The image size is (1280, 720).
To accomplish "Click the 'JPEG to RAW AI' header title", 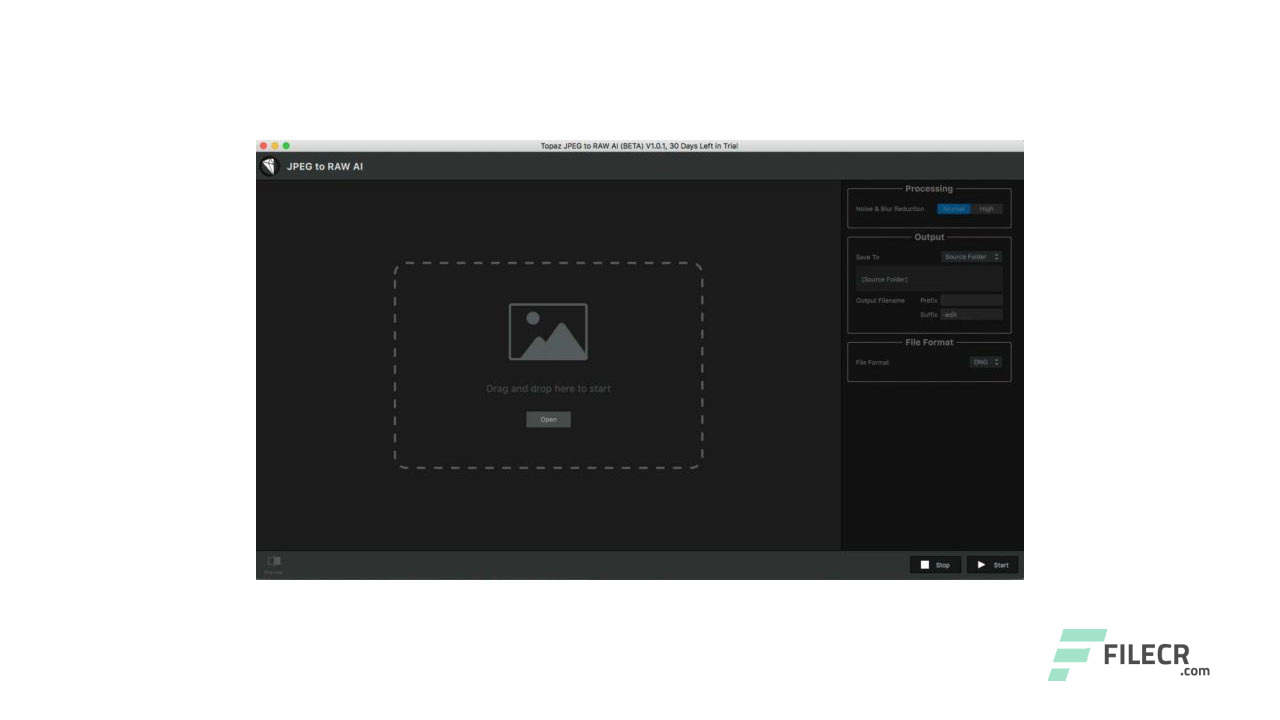I will tap(325, 166).
